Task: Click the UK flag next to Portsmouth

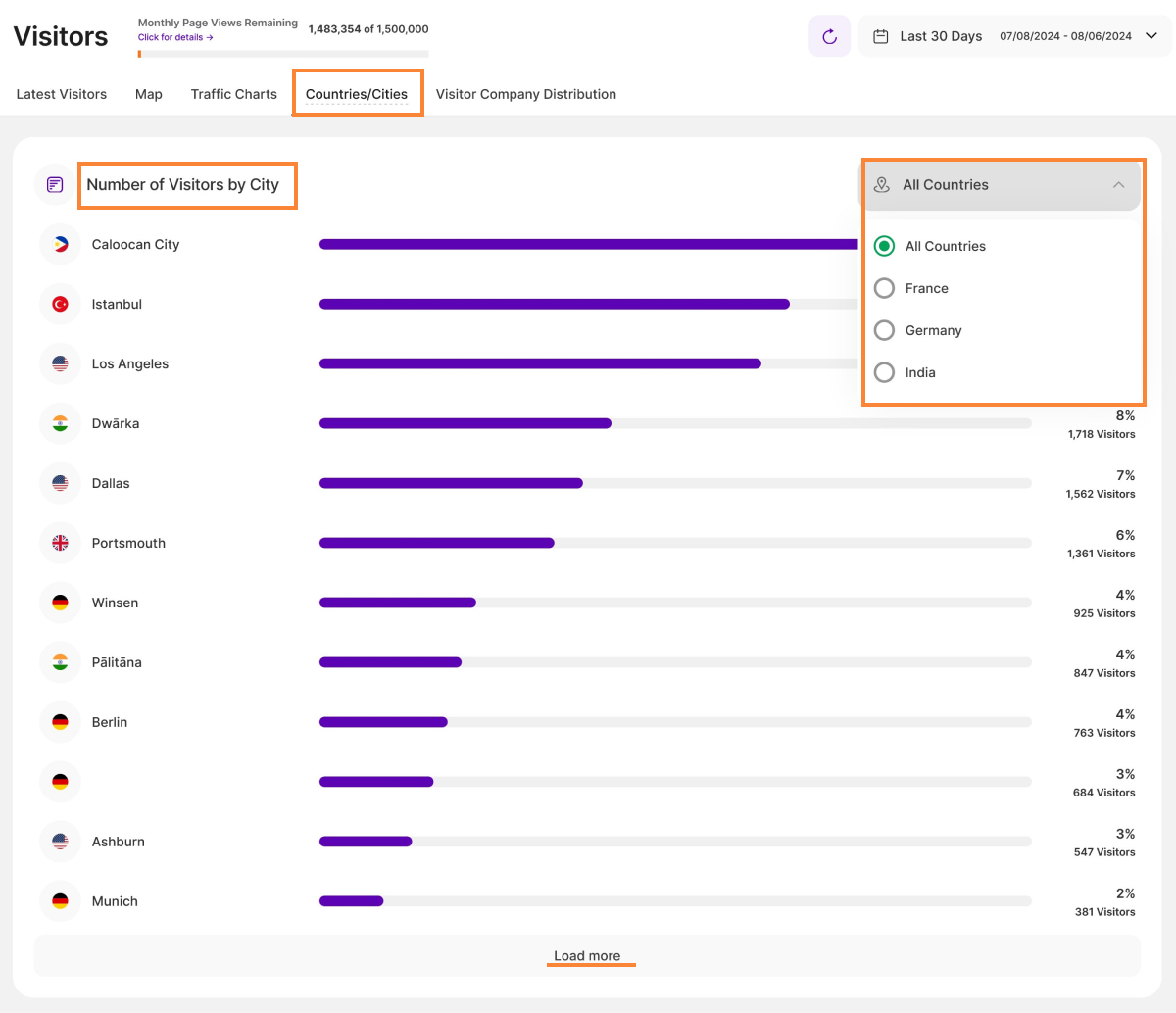Action: click(60, 543)
